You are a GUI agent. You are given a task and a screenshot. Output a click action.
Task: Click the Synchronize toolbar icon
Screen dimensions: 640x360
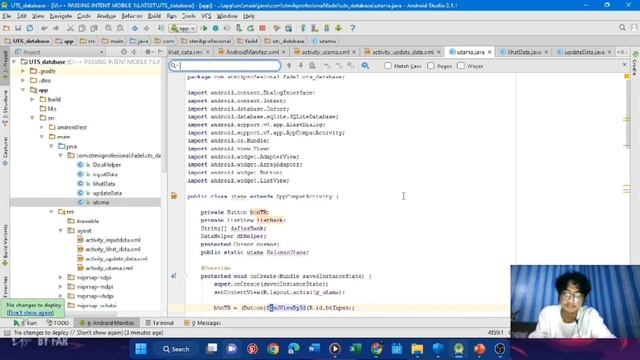[30, 28]
